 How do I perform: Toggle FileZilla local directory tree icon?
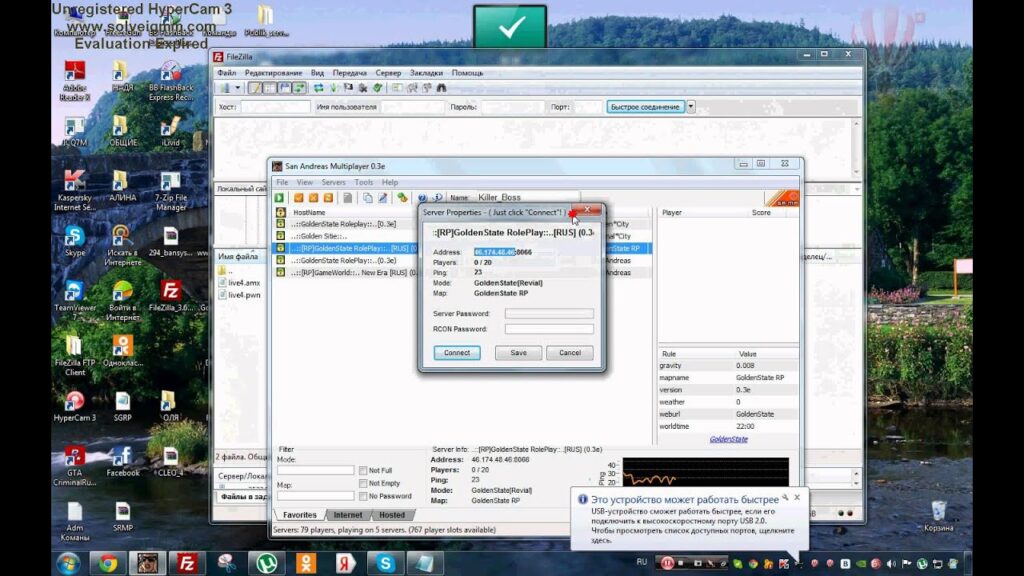tap(270, 88)
